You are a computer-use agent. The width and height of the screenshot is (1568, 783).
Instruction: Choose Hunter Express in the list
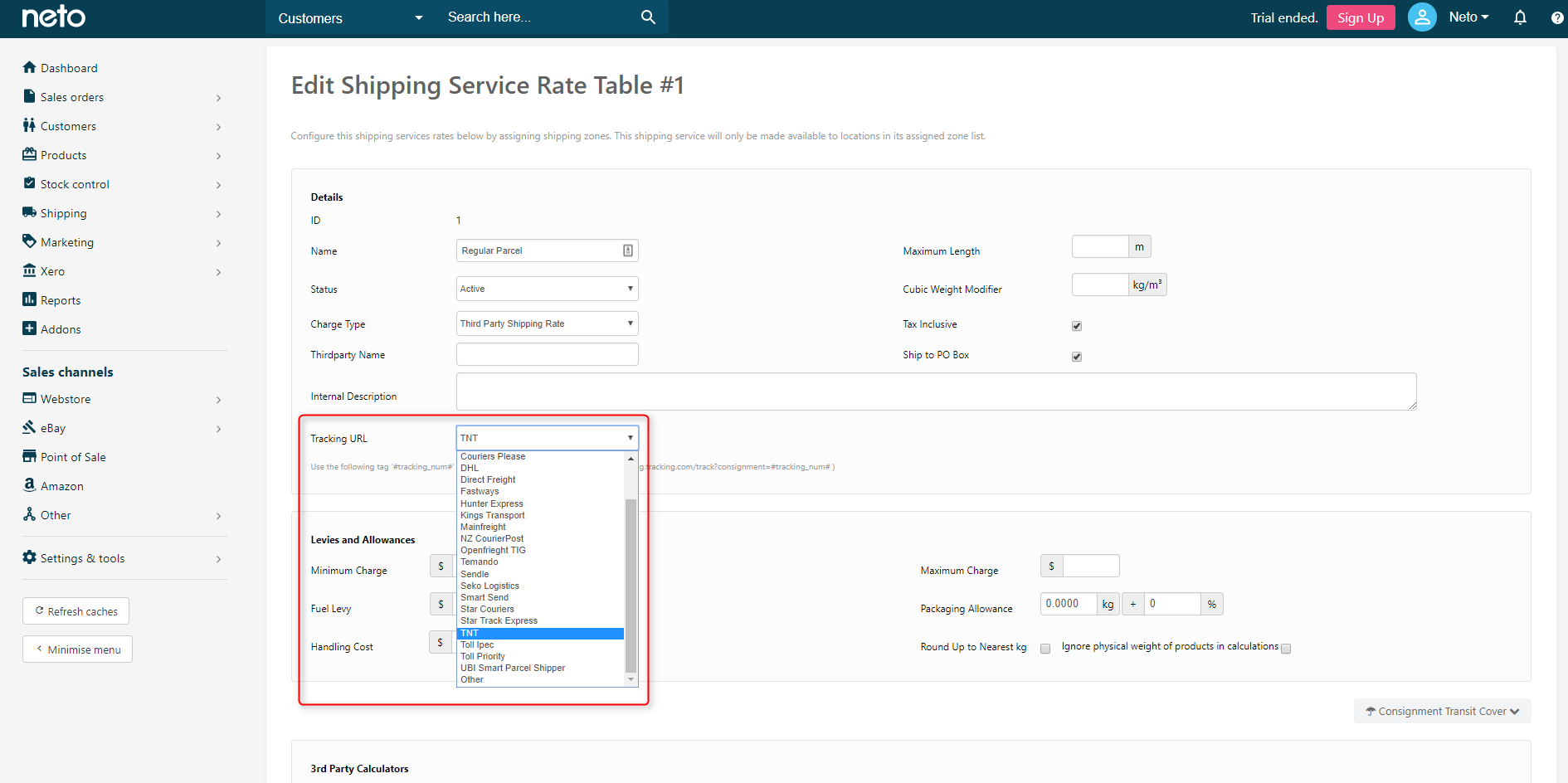pyautogui.click(x=540, y=503)
